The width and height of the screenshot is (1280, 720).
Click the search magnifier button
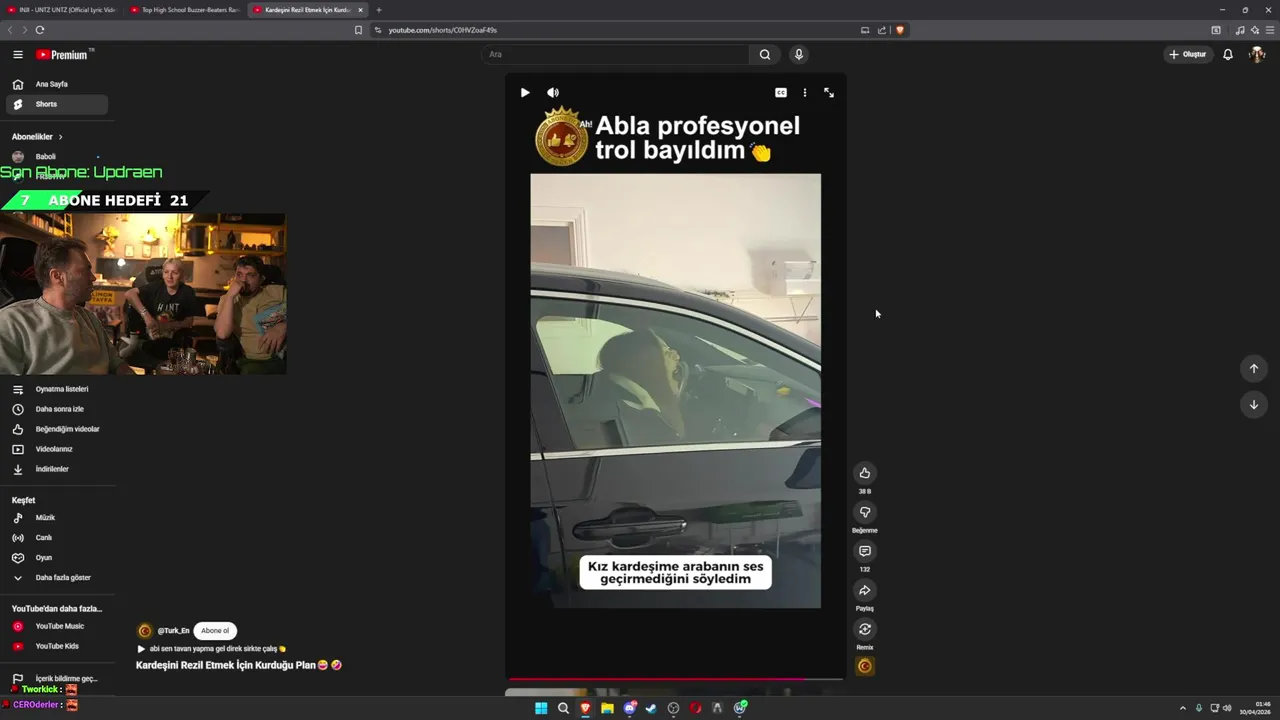tap(765, 54)
